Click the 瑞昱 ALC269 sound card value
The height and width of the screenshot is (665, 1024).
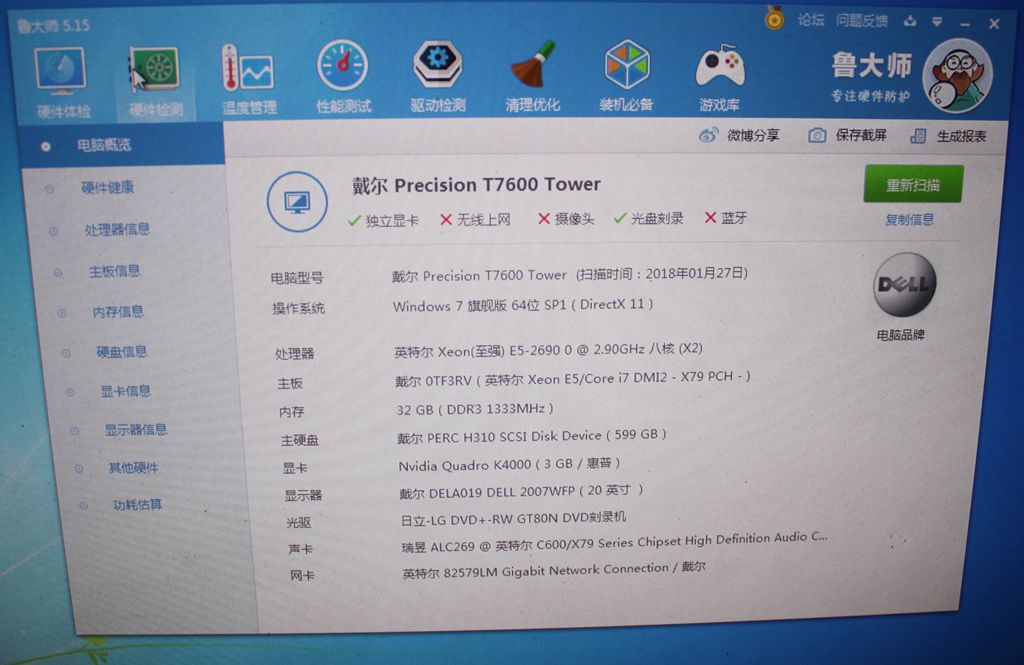tap(615, 542)
